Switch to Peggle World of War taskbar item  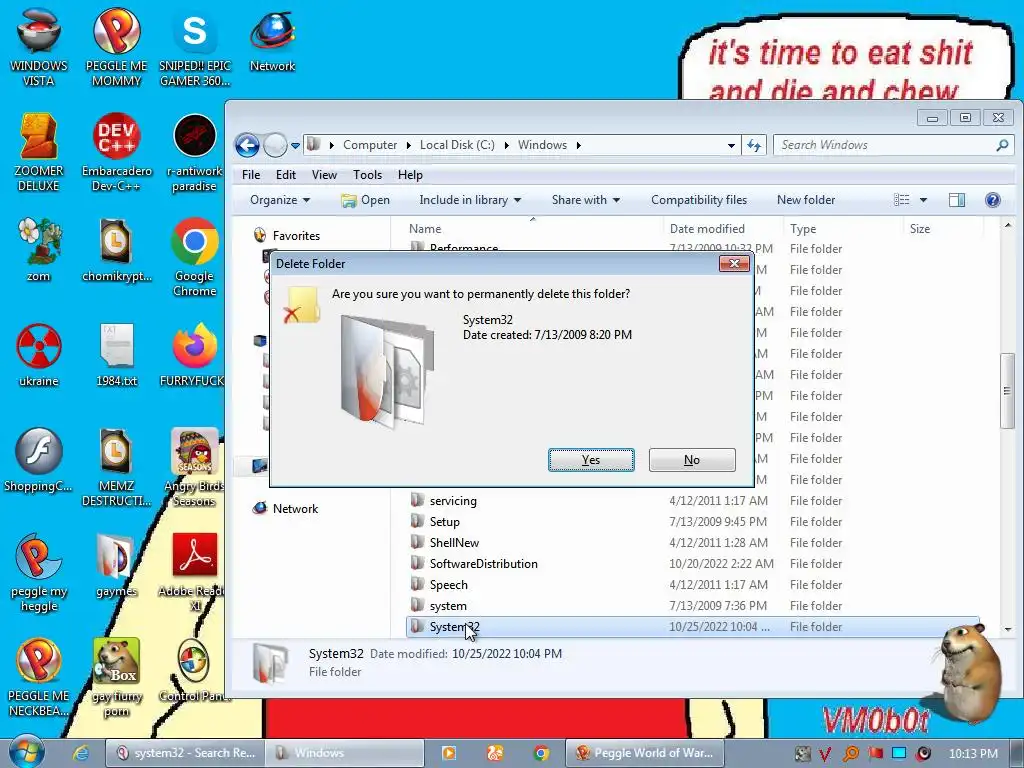pos(645,753)
